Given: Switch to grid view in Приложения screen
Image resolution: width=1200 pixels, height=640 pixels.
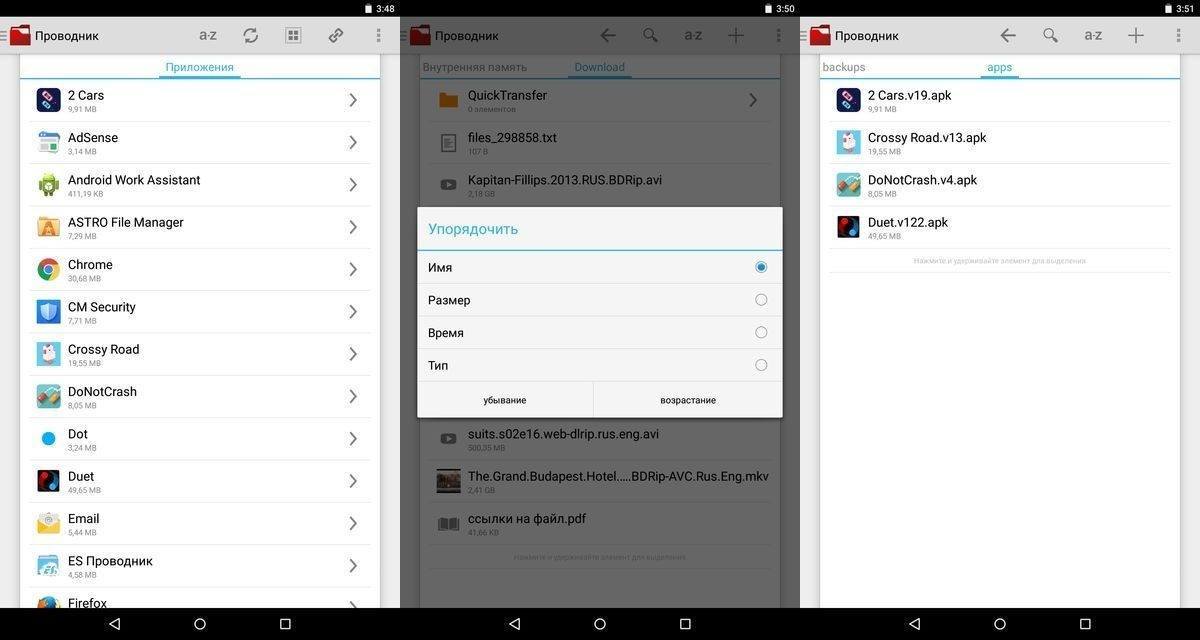Looking at the screenshot, I should coord(293,35).
